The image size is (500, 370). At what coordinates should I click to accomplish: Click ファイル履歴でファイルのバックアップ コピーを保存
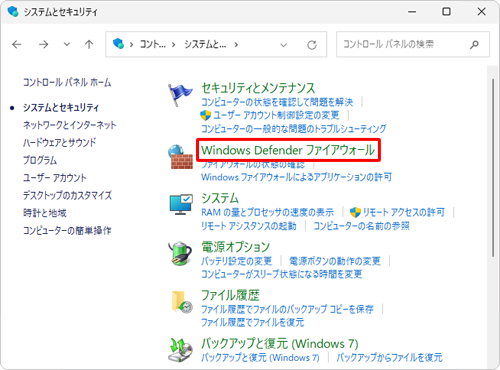(x=287, y=309)
